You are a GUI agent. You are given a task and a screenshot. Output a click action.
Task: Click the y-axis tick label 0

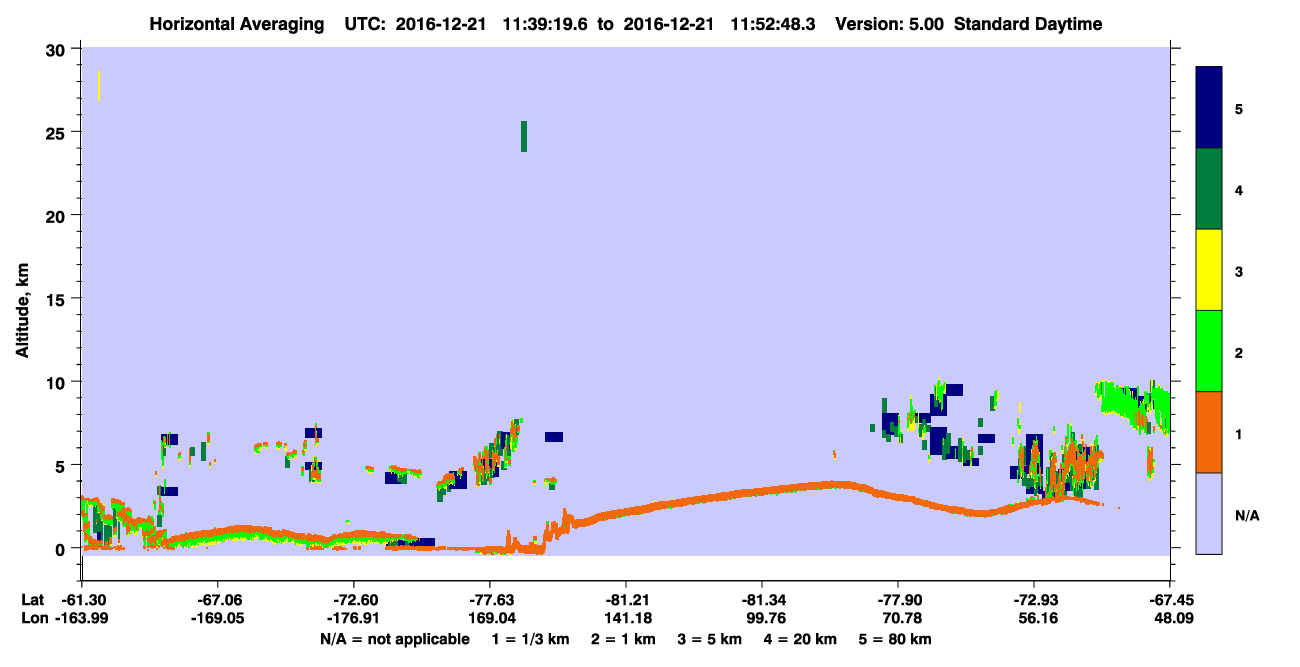(62, 549)
